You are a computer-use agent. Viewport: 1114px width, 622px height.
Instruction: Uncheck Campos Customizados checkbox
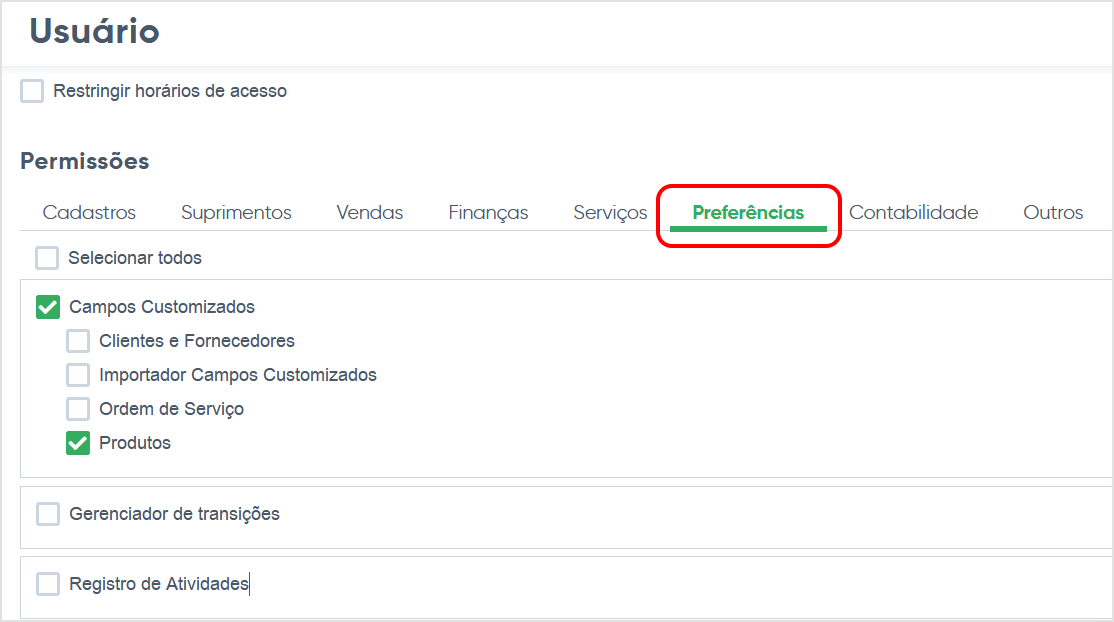pos(48,307)
